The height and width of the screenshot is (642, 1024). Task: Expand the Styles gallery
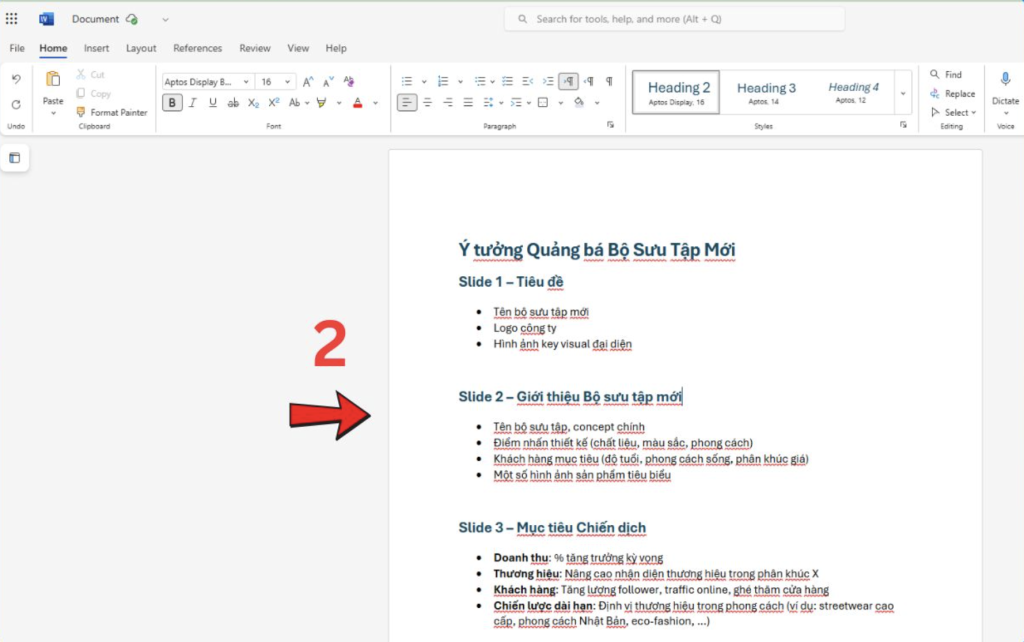pos(903,93)
